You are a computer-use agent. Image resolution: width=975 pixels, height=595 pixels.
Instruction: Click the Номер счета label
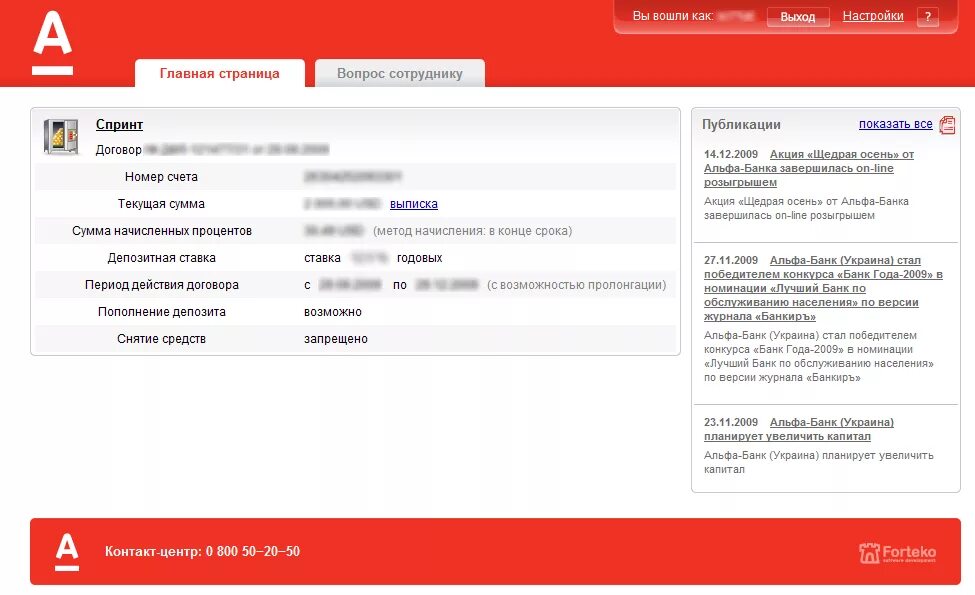pyautogui.click(x=161, y=177)
